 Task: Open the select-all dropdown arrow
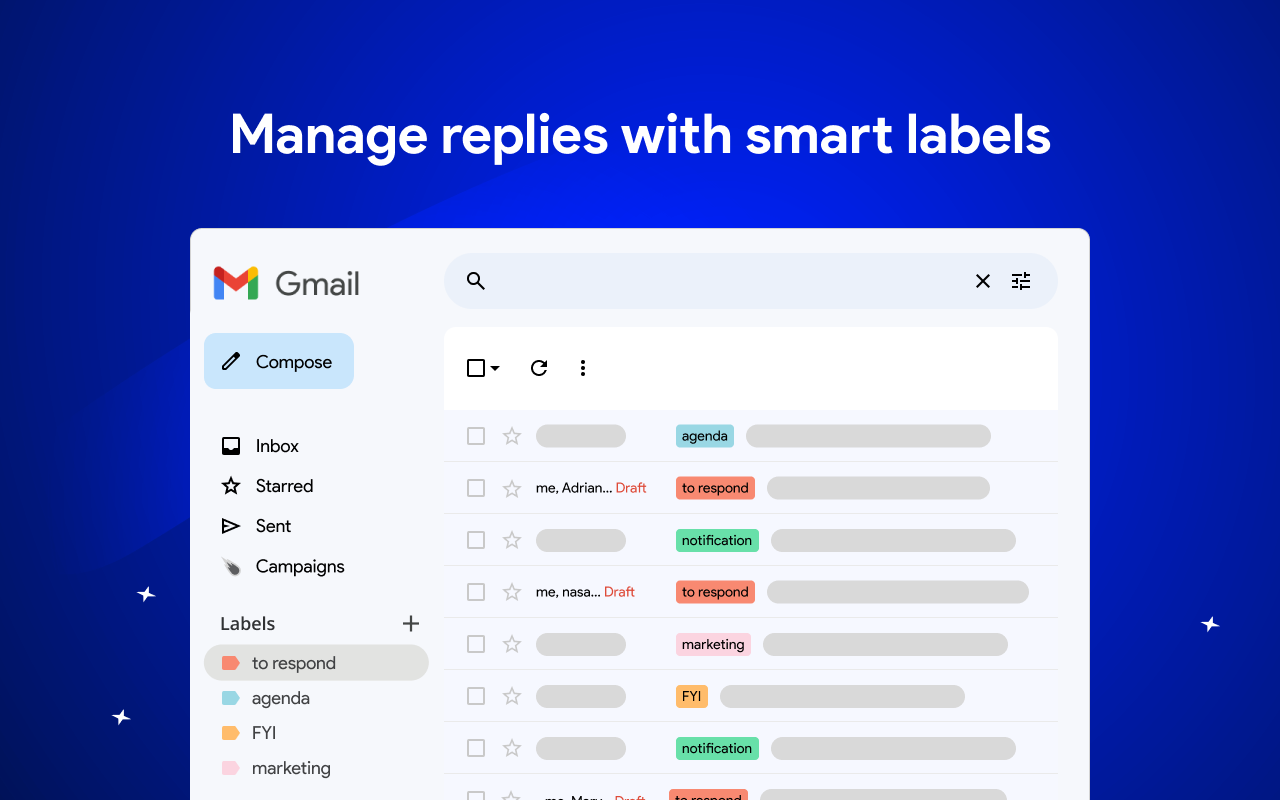[495, 368]
